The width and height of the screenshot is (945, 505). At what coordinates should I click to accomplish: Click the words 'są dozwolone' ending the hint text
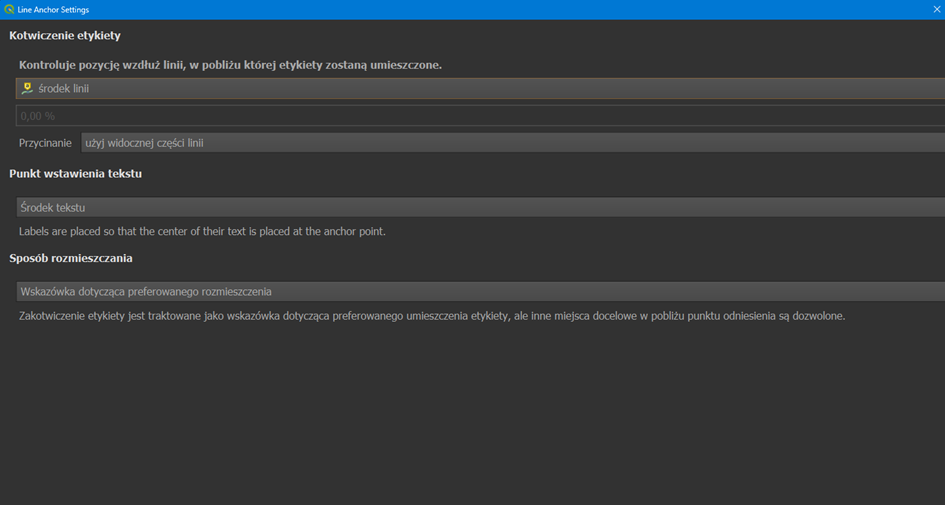(x=811, y=316)
